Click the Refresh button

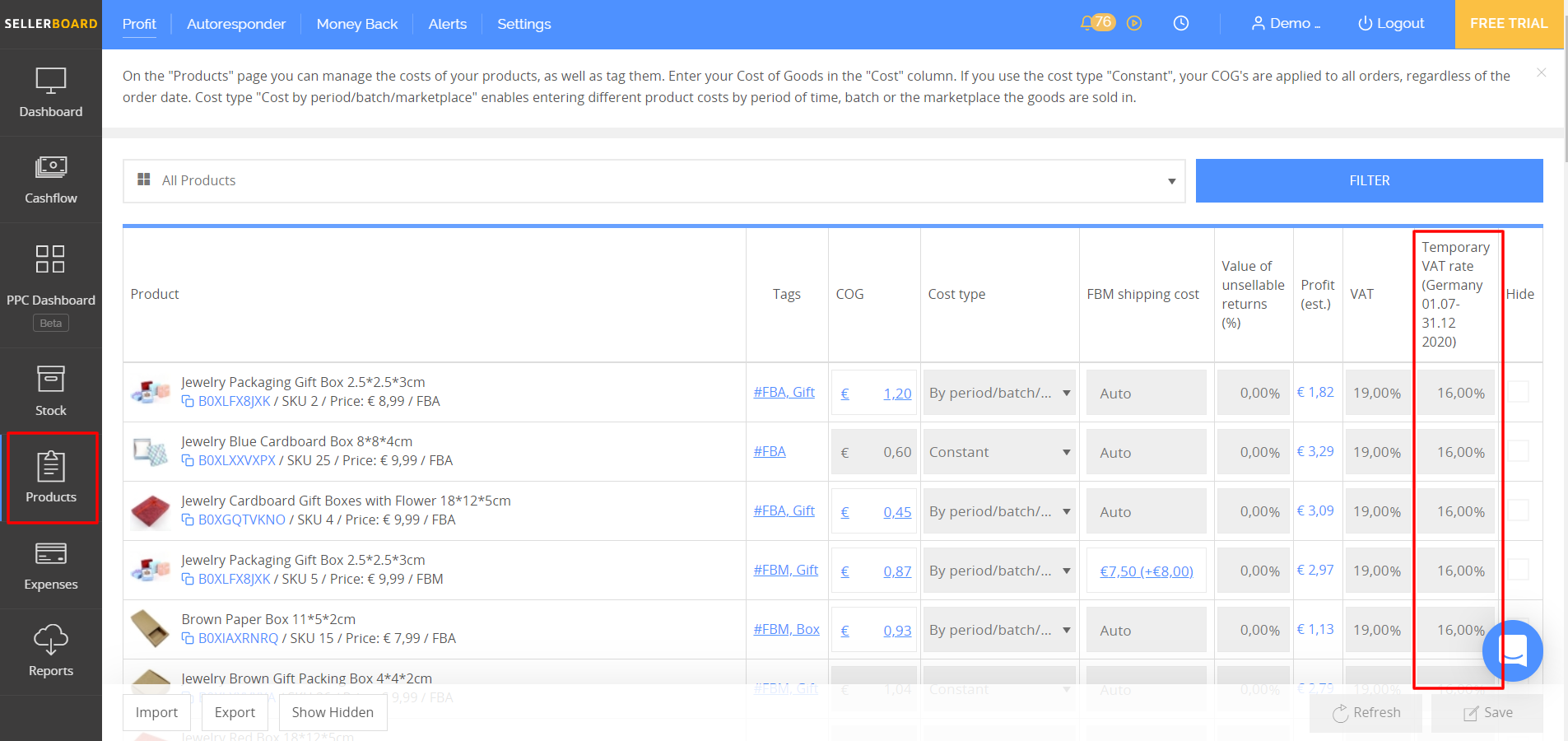click(x=1366, y=713)
